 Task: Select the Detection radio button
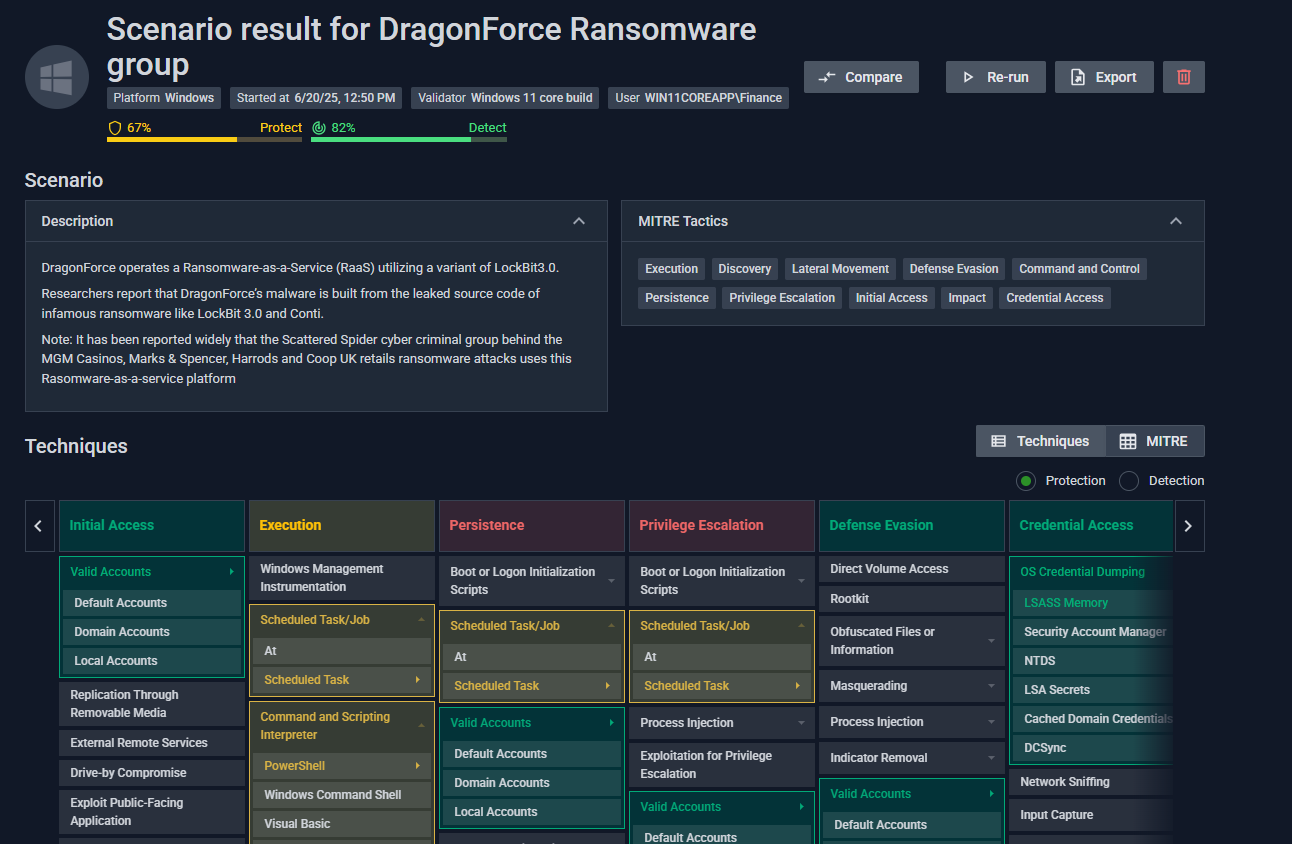(1129, 481)
